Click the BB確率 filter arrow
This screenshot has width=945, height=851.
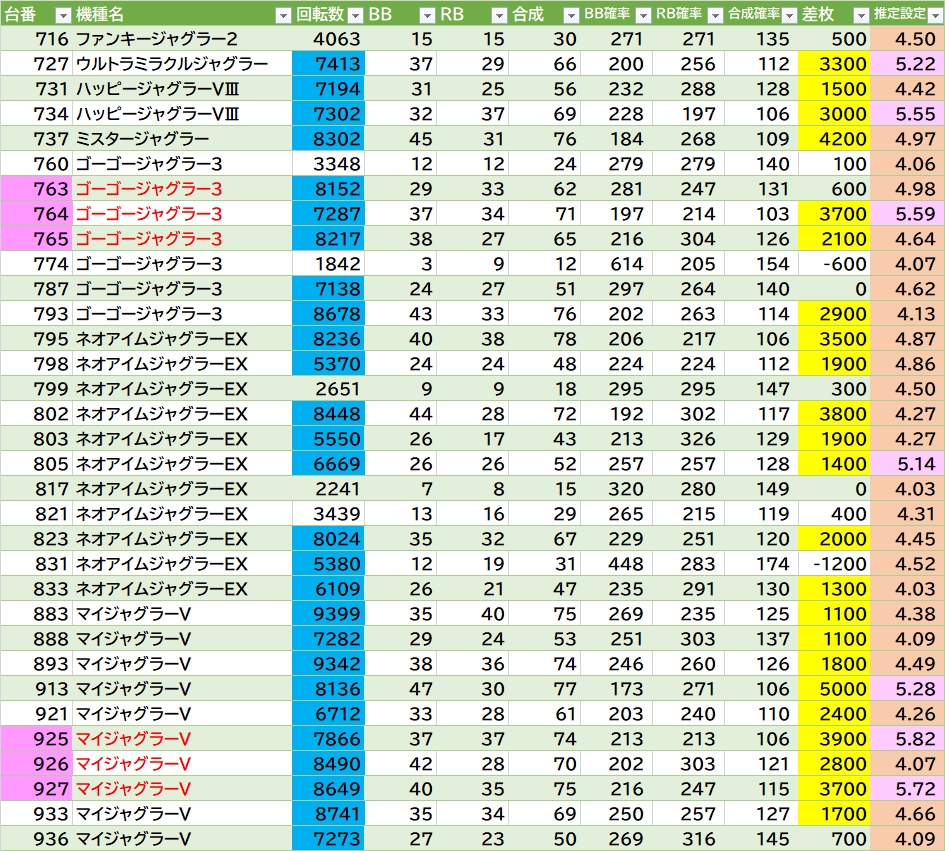pyautogui.click(x=643, y=15)
